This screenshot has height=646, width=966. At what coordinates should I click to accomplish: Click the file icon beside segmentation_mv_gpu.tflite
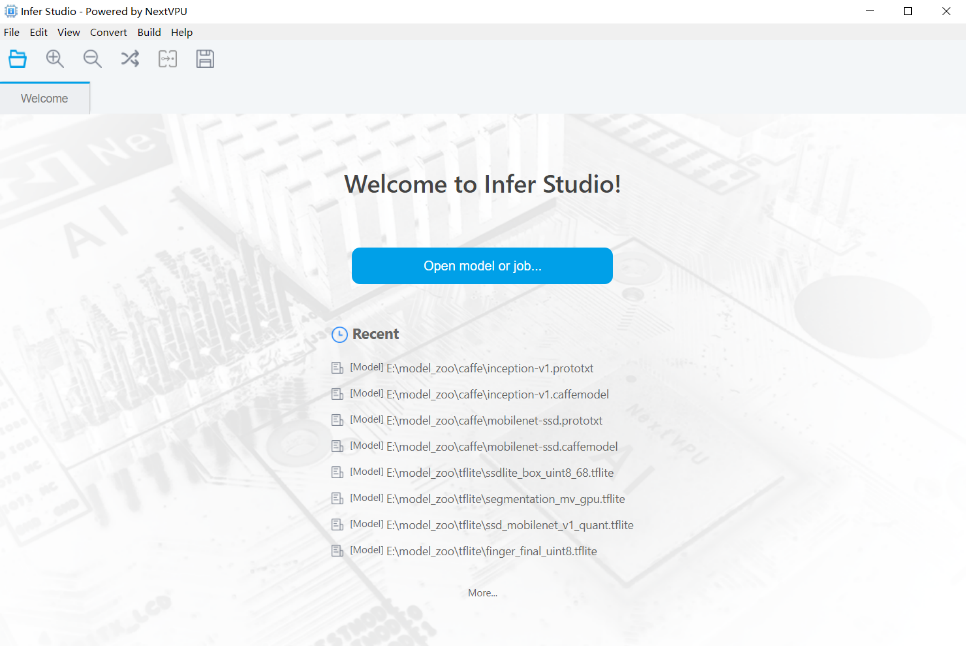tap(337, 499)
